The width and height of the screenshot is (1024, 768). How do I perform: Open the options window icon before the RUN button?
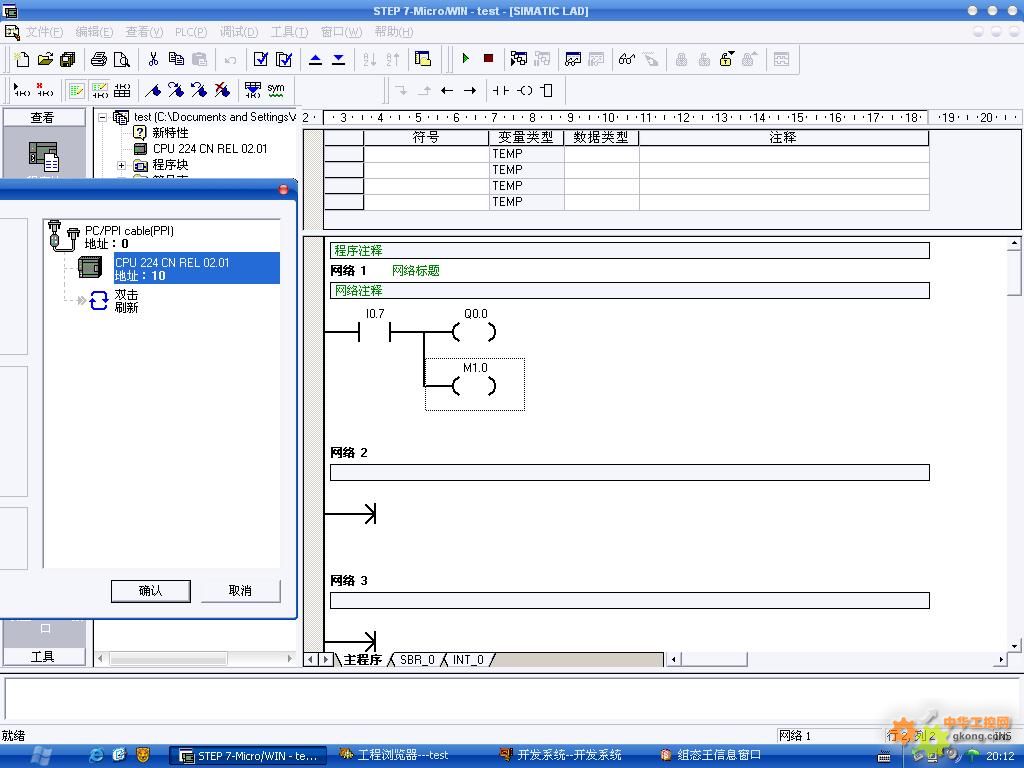423,59
